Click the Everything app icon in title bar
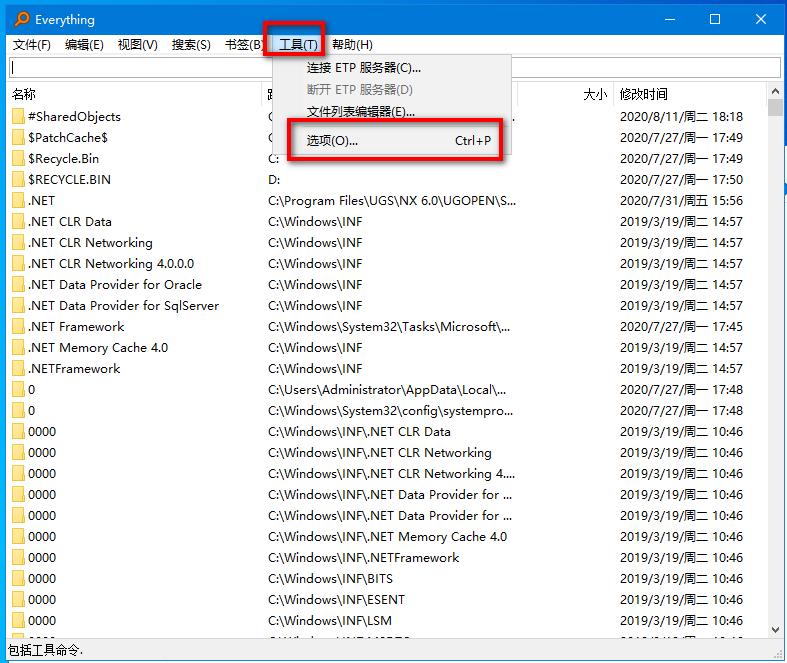The height and width of the screenshot is (663, 787). pyautogui.click(x=22, y=19)
